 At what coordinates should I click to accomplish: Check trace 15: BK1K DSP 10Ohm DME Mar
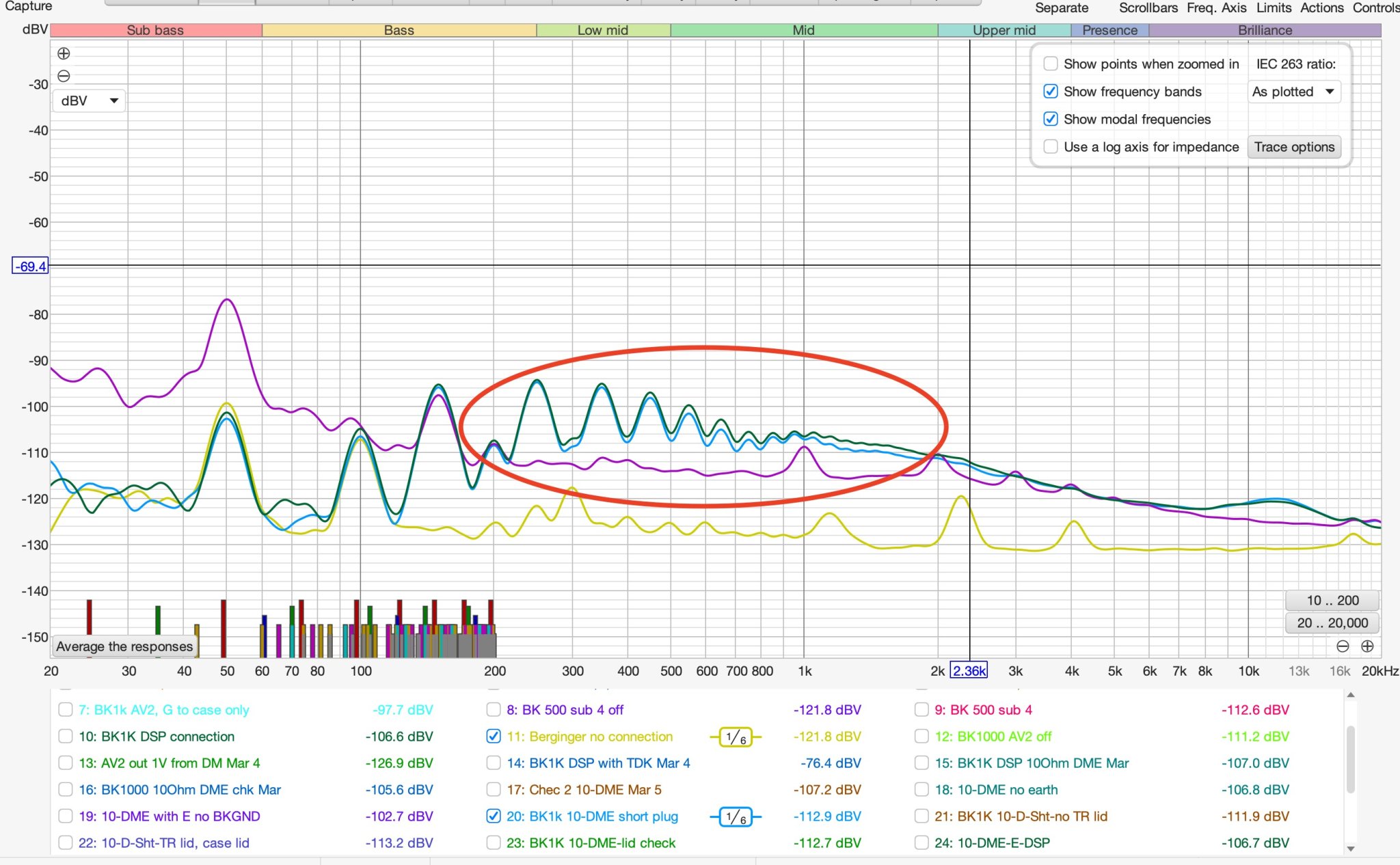tap(921, 763)
